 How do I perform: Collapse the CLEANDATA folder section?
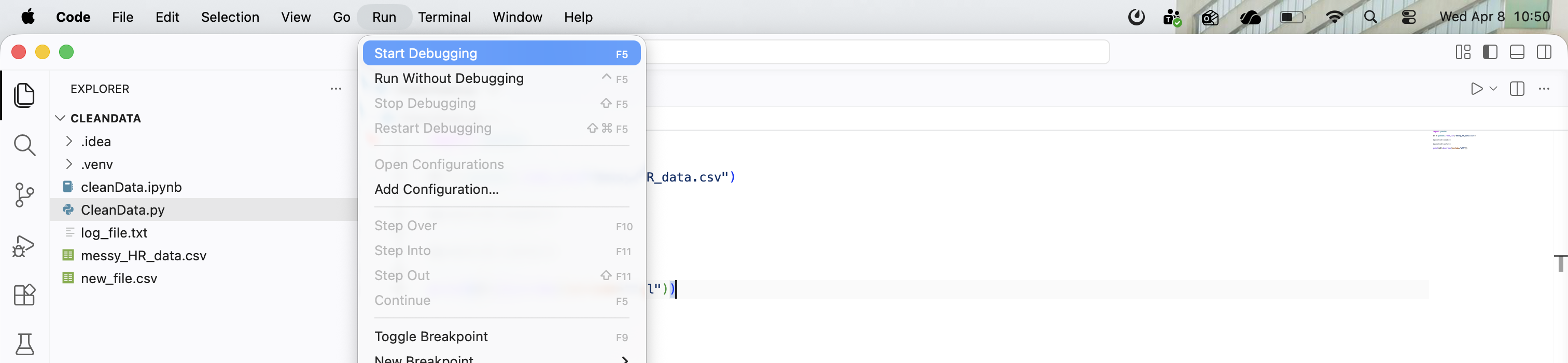(x=60, y=118)
